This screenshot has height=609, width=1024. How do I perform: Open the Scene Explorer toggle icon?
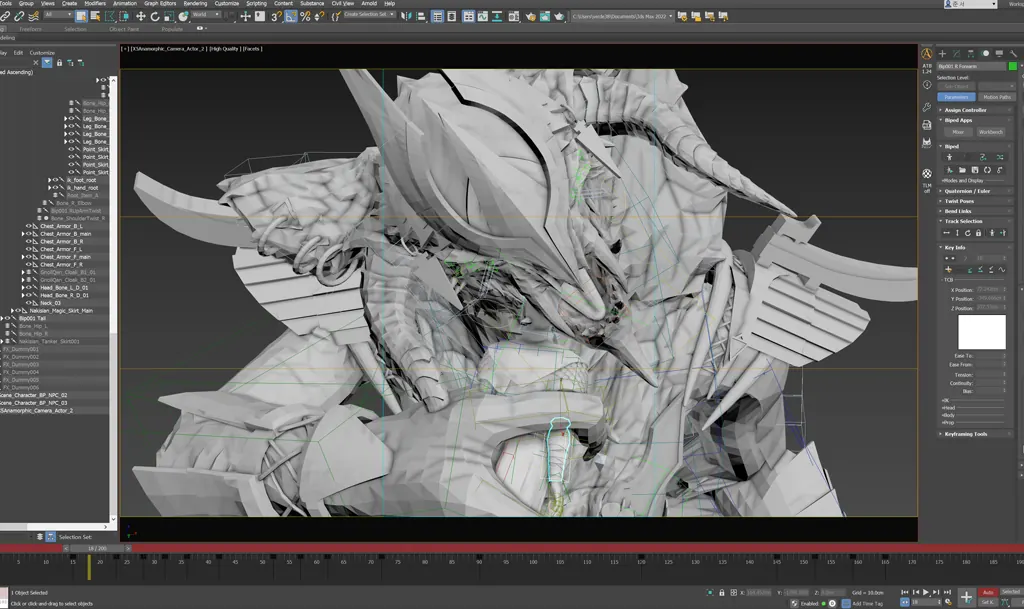(x=438, y=16)
